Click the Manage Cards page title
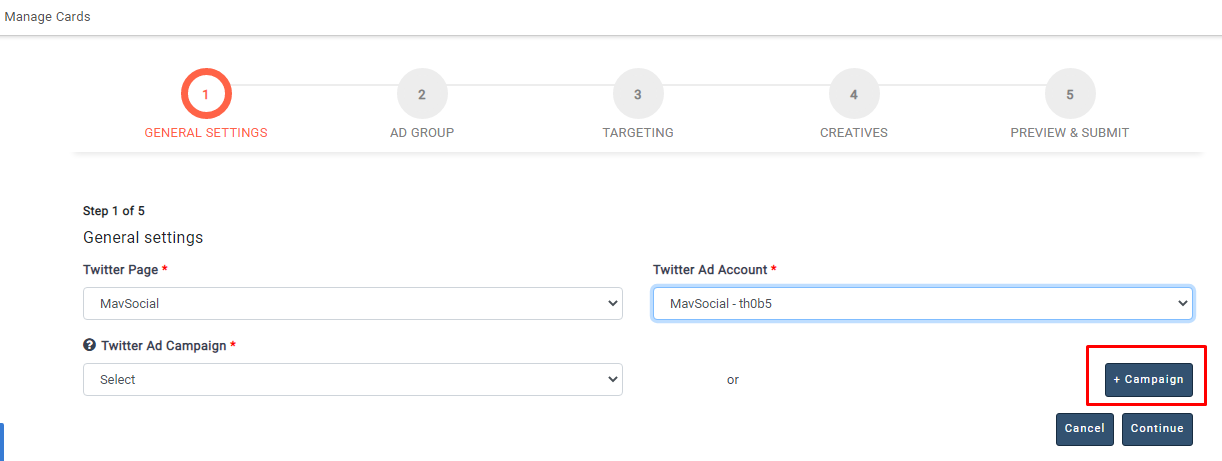 [47, 17]
